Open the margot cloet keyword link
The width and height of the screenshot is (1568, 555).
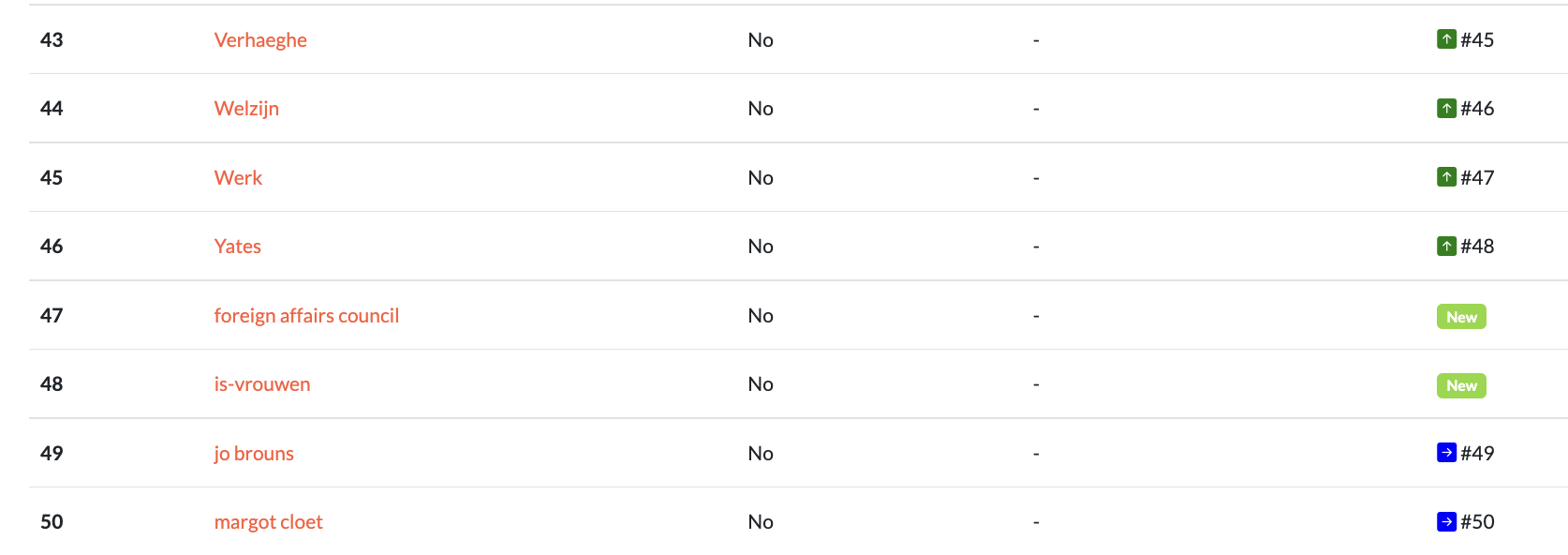tap(268, 522)
